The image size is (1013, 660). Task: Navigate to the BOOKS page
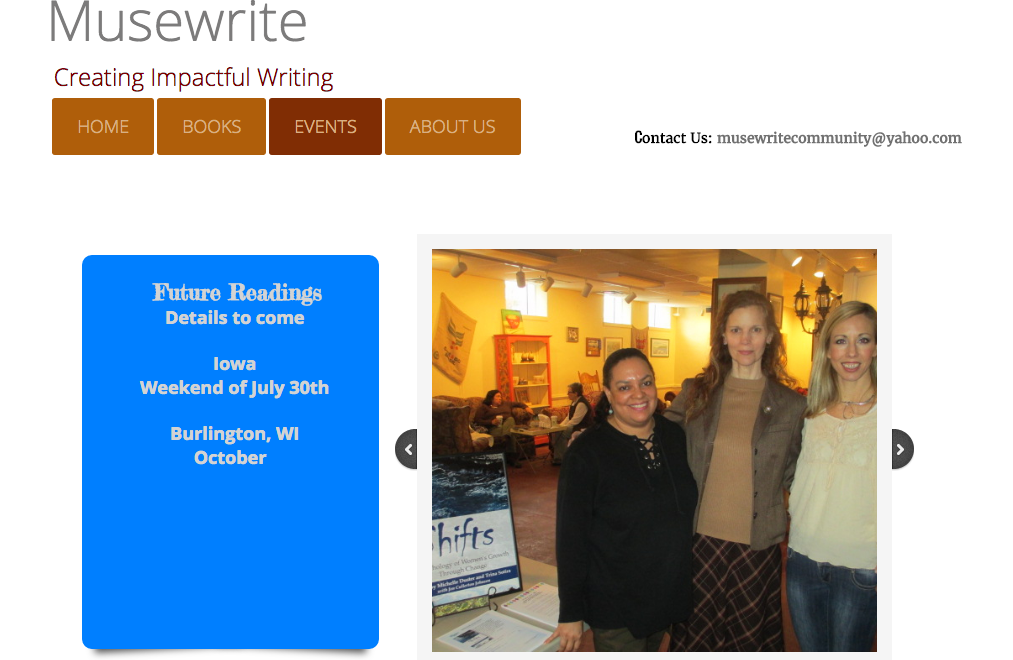[x=211, y=127]
